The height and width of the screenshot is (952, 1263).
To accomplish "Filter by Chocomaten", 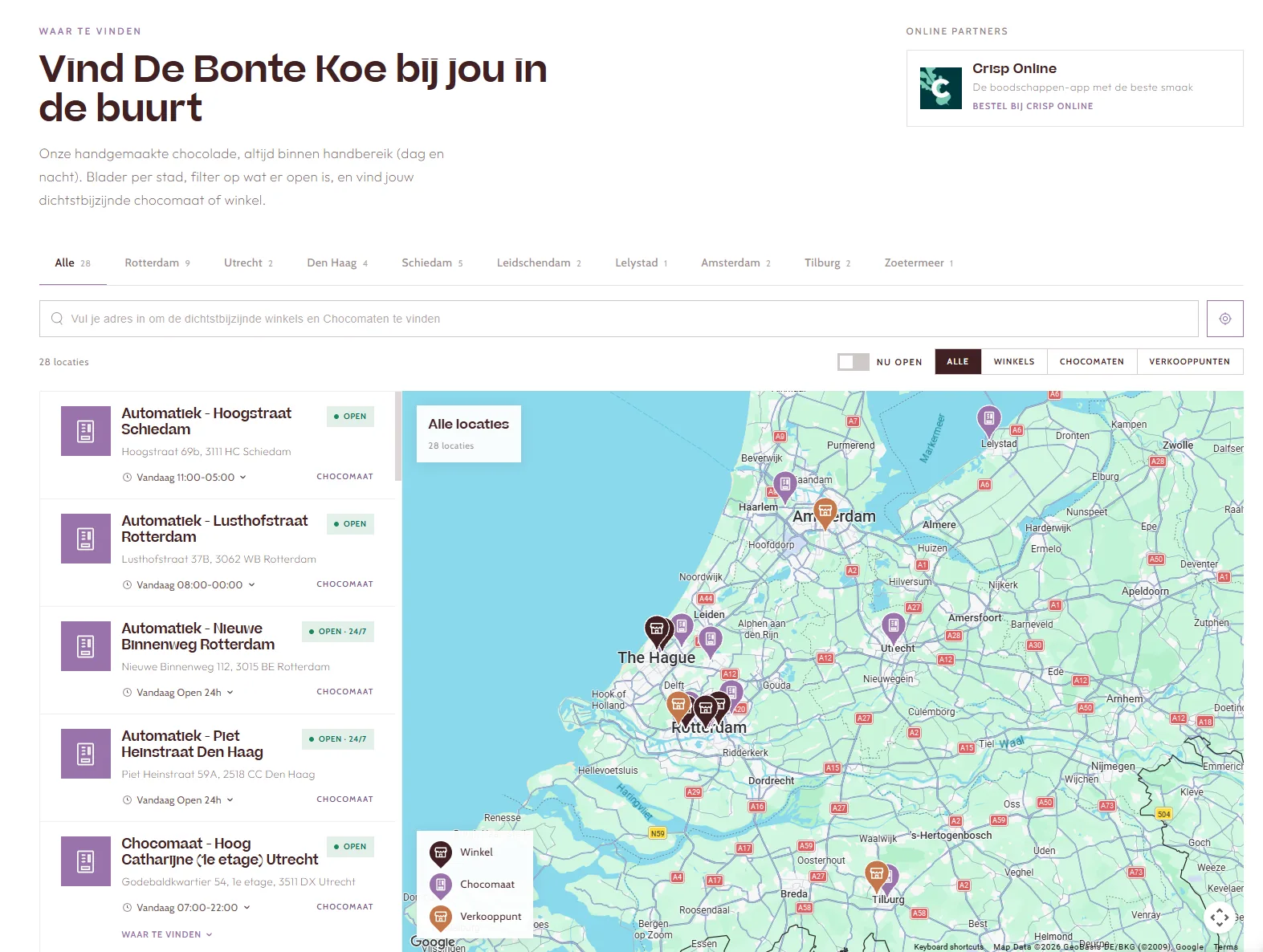I will coord(1091,362).
